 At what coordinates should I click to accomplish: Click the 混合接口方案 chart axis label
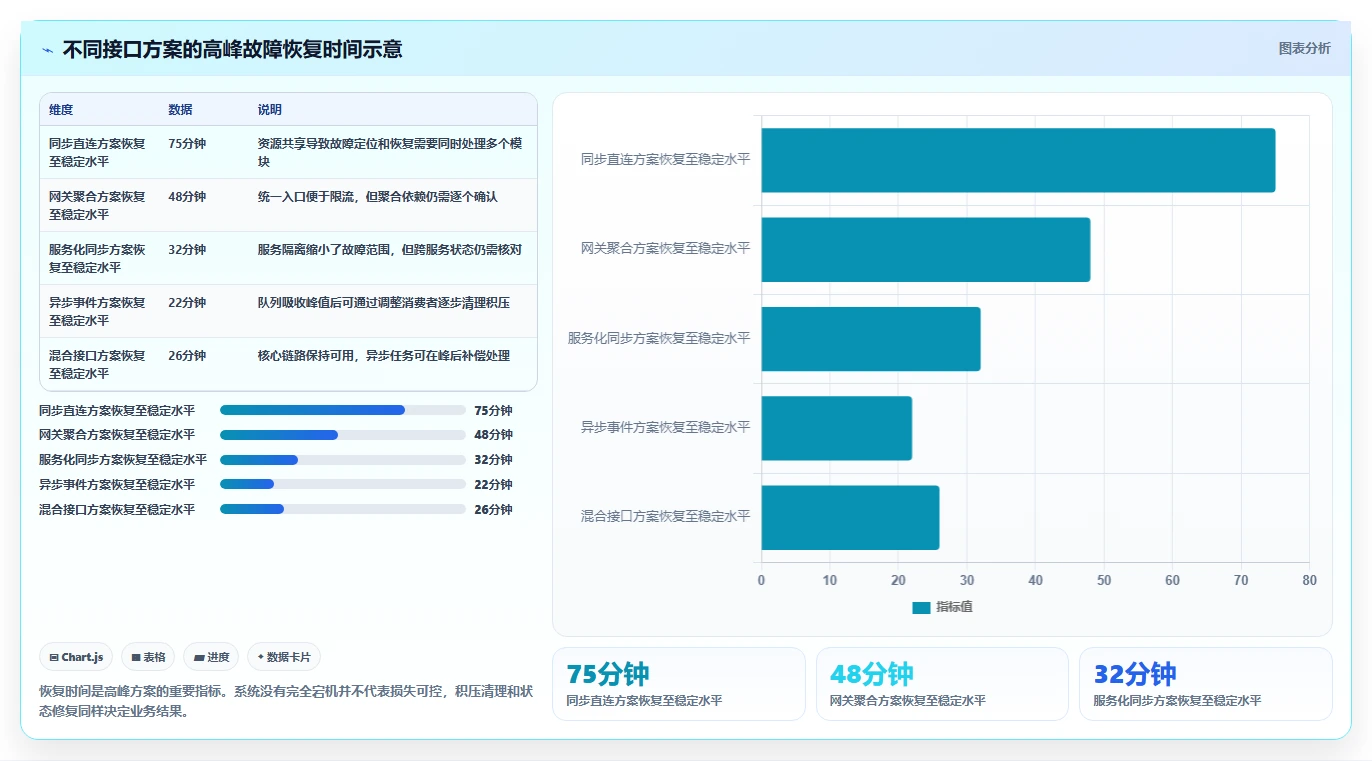click(666, 517)
